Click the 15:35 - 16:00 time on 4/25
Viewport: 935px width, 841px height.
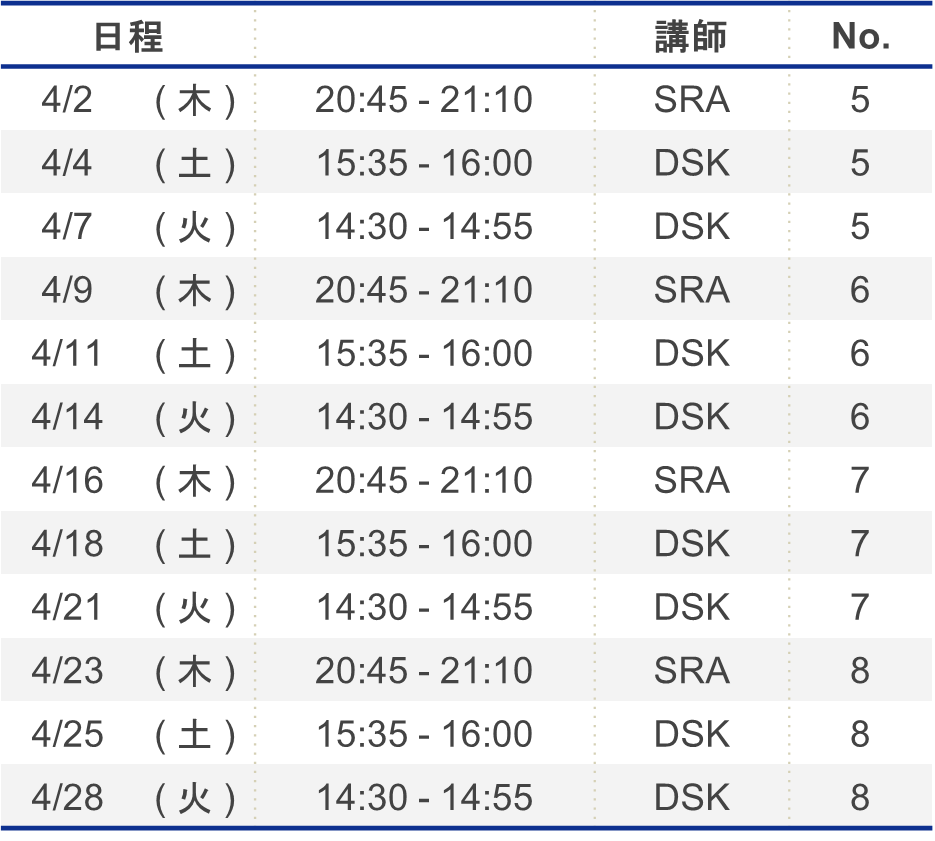point(424,735)
